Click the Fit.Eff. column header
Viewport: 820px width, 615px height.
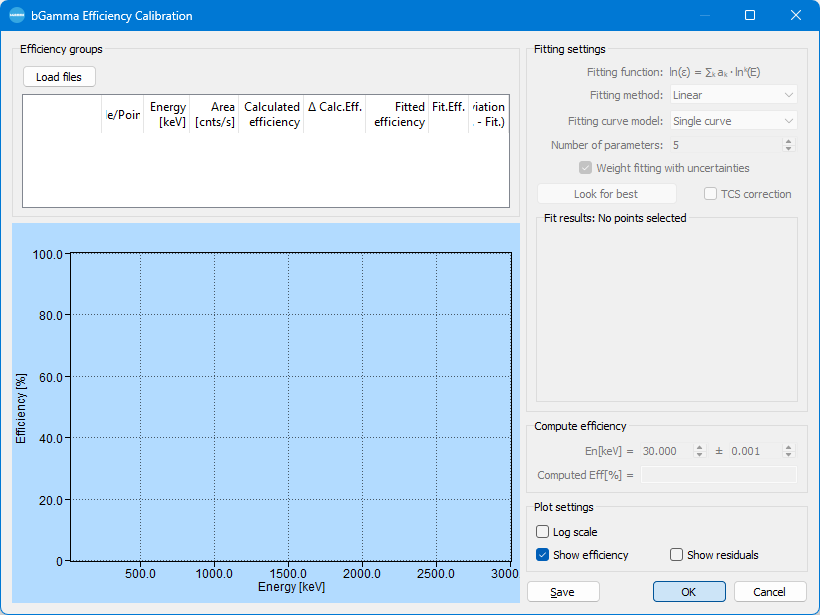[x=449, y=114]
